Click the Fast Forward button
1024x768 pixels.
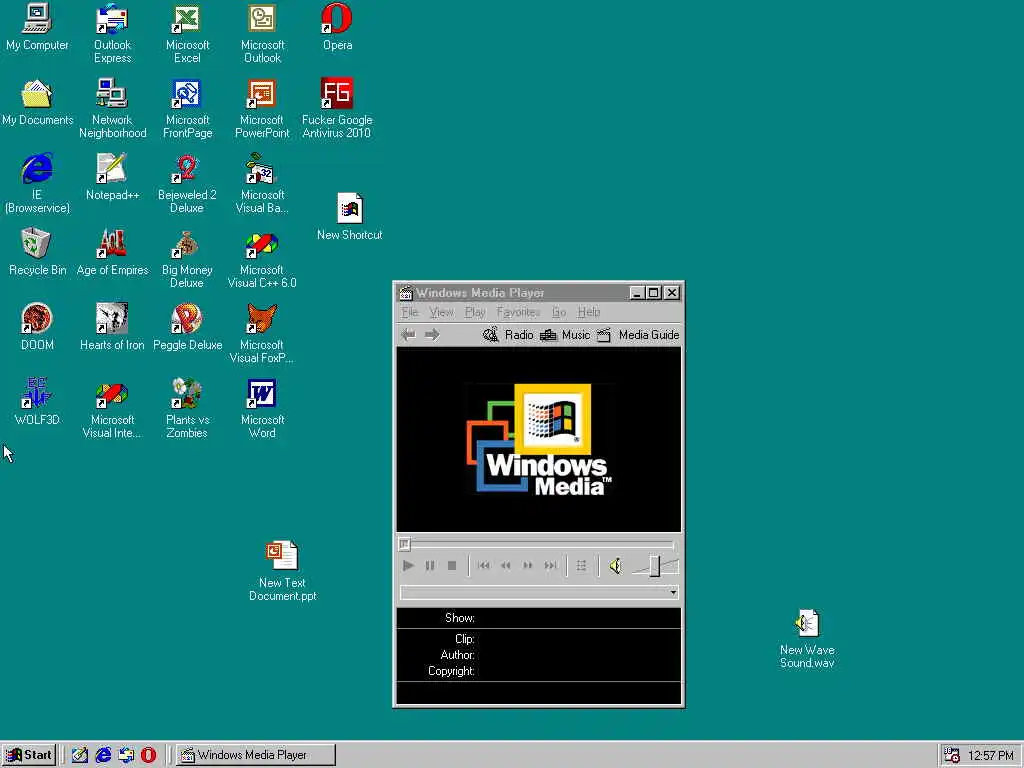click(528, 566)
